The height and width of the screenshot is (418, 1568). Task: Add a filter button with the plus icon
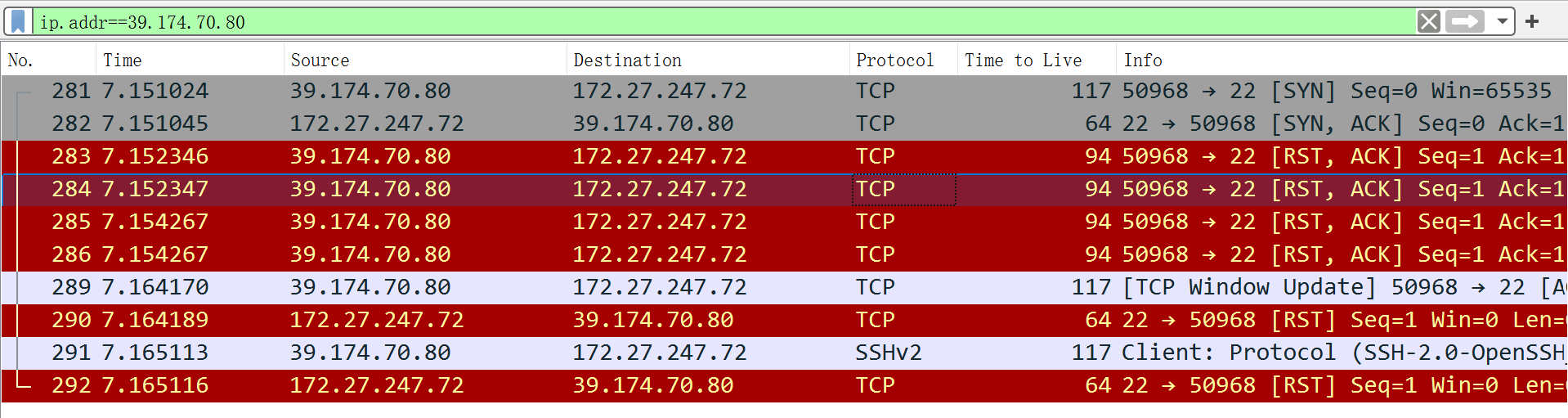pos(1532,21)
